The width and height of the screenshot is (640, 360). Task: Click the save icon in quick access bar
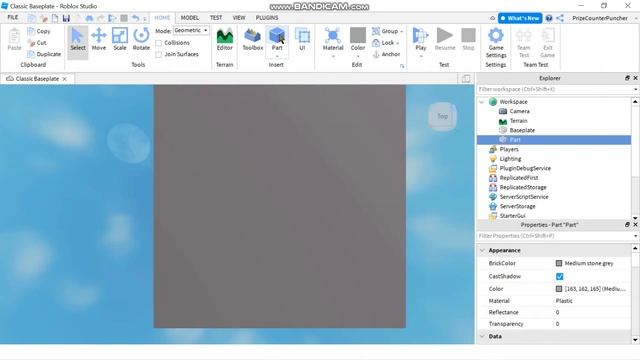point(66,18)
